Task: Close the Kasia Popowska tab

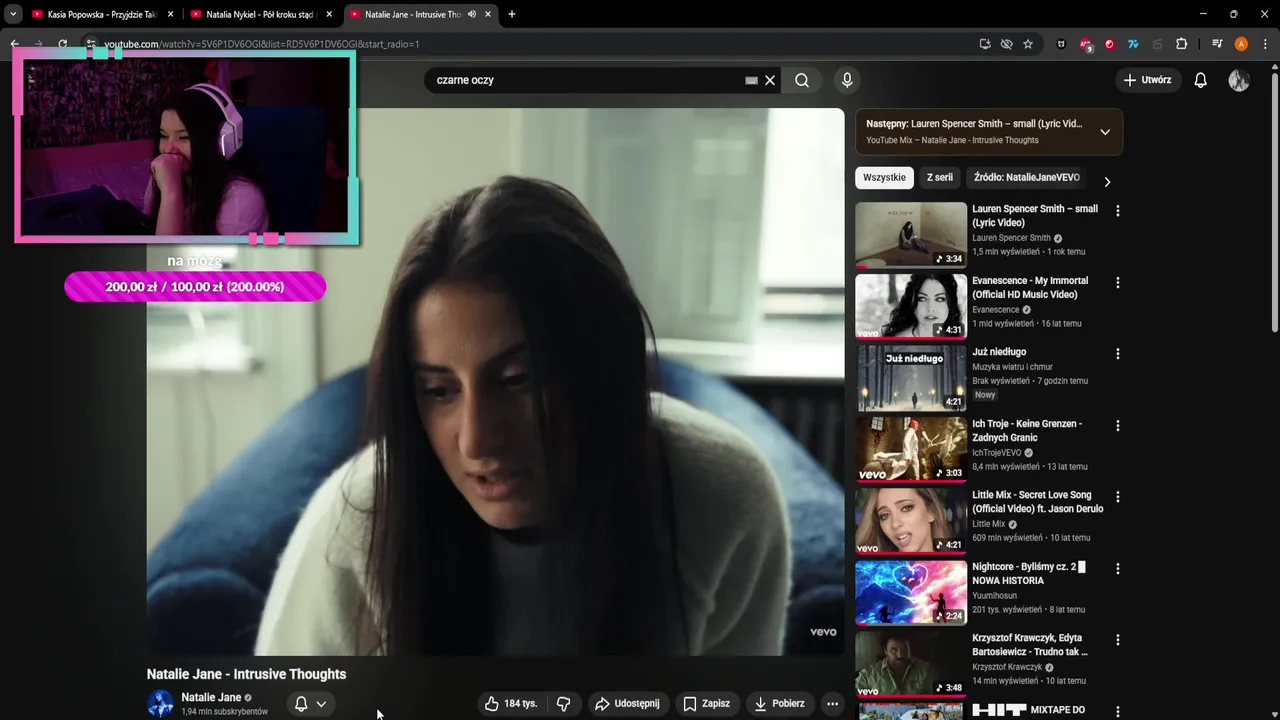Action: [170, 14]
